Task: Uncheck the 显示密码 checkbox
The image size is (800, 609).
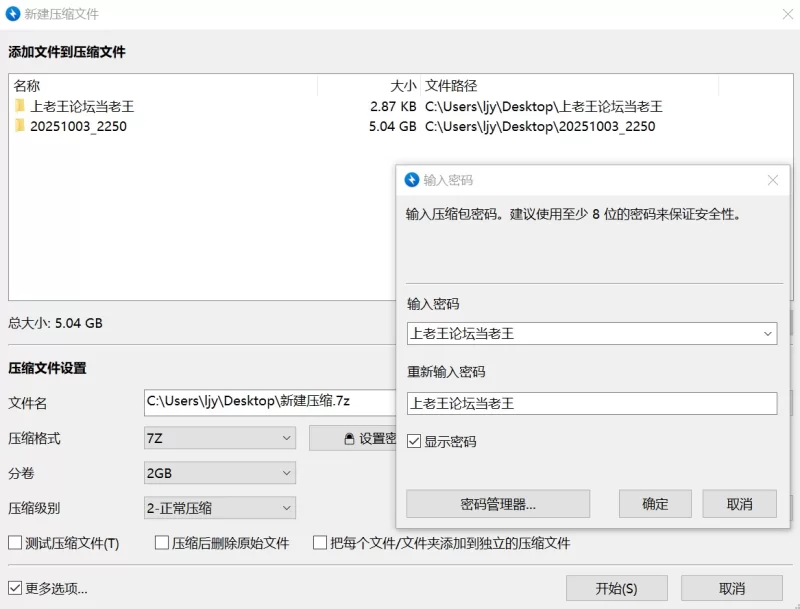Action: pyautogui.click(x=414, y=441)
